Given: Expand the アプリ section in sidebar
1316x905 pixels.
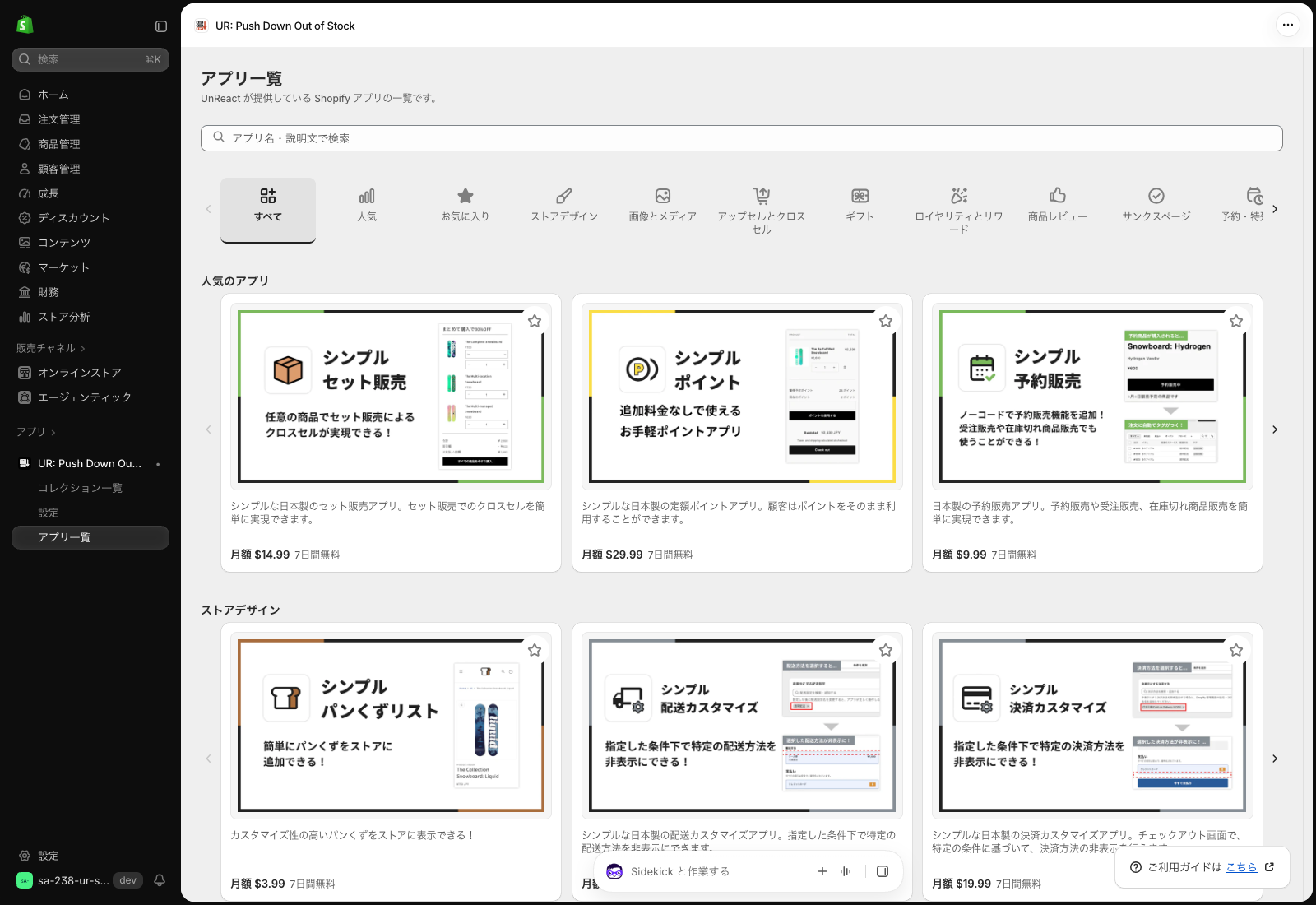Looking at the screenshot, I should [36, 432].
